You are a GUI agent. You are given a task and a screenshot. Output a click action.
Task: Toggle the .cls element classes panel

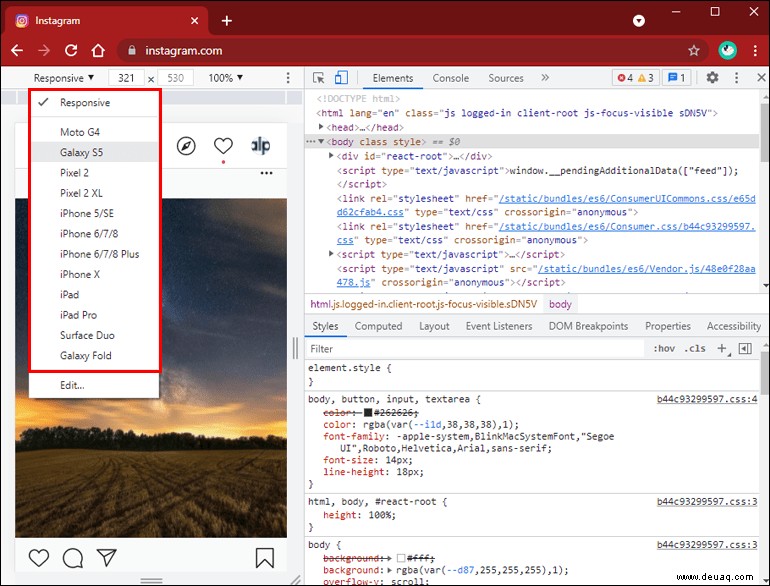(x=695, y=349)
